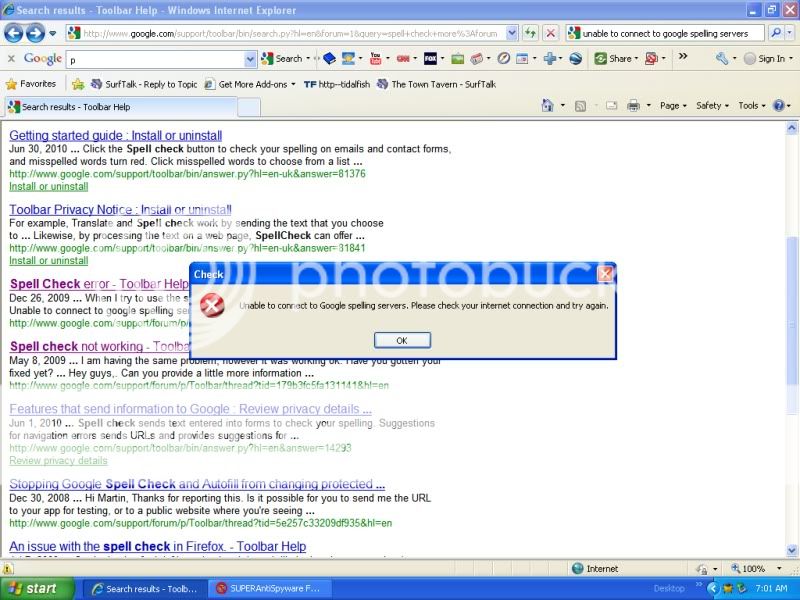Click the RSS feeds icon
The height and width of the screenshot is (600, 800).
pos(580,106)
